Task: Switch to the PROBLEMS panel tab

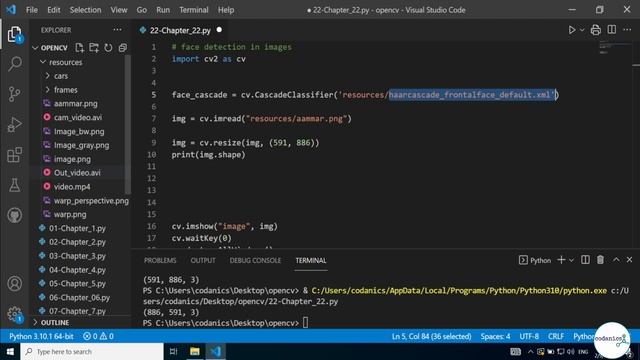Action: coord(160,260)
